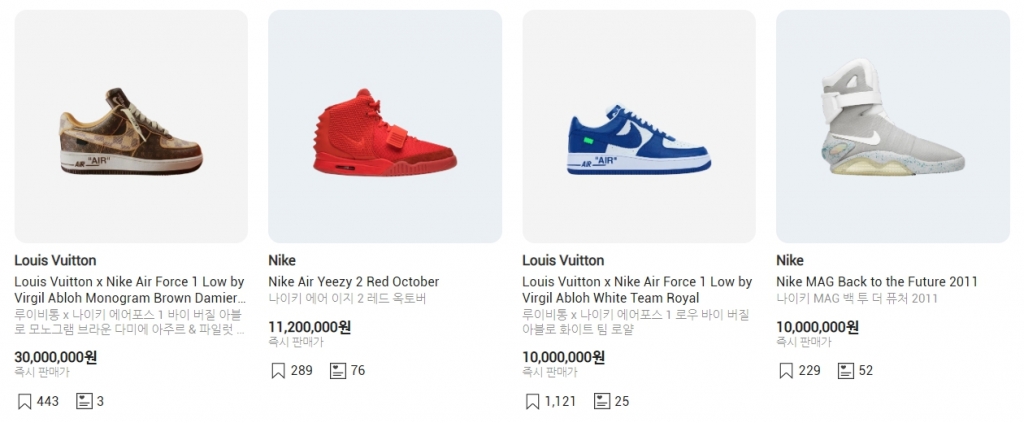Select the blue Air Force 1 shoe image

click(x=639, y=127)
